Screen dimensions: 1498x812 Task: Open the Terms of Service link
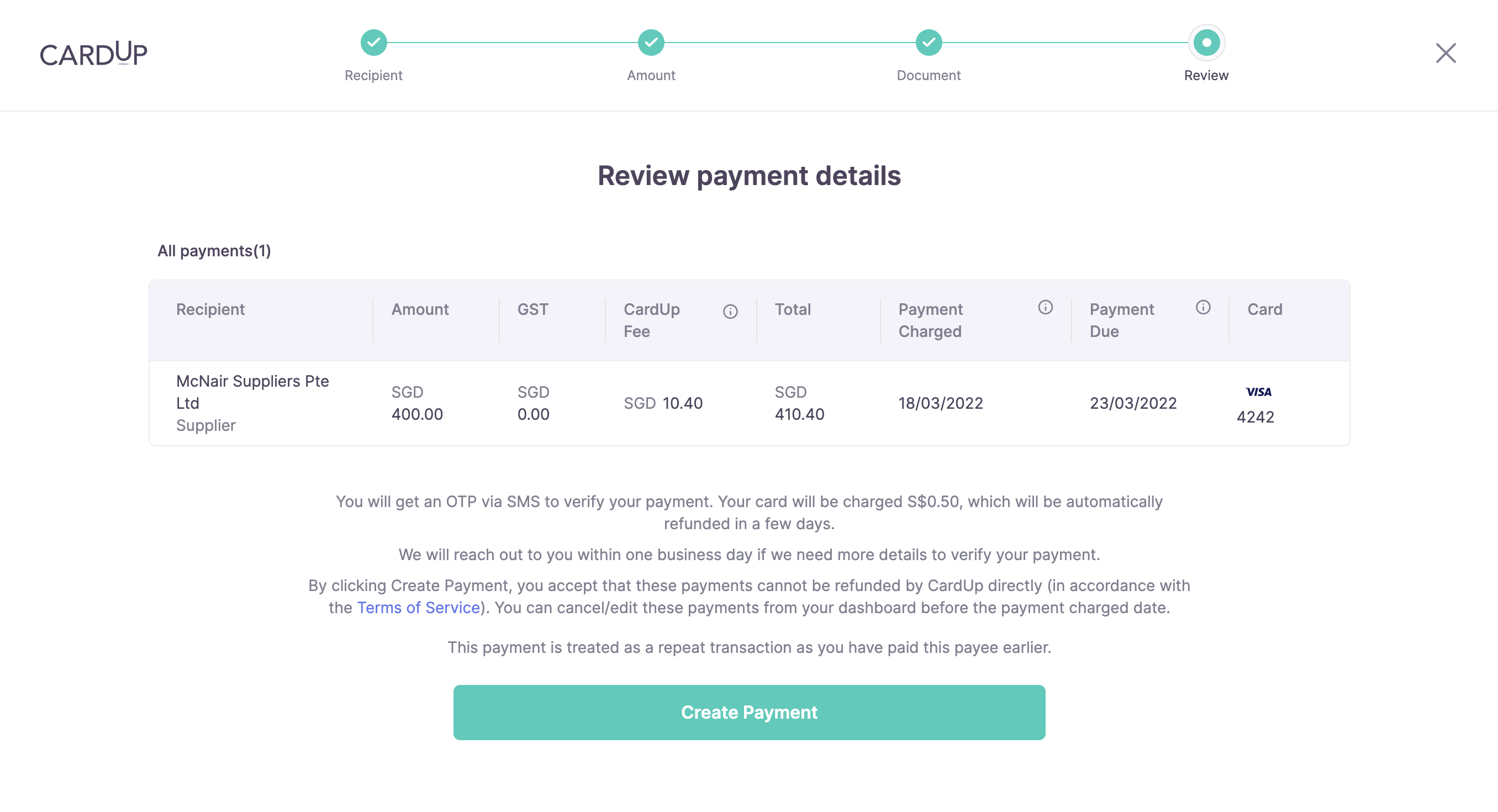pos(418,607)
